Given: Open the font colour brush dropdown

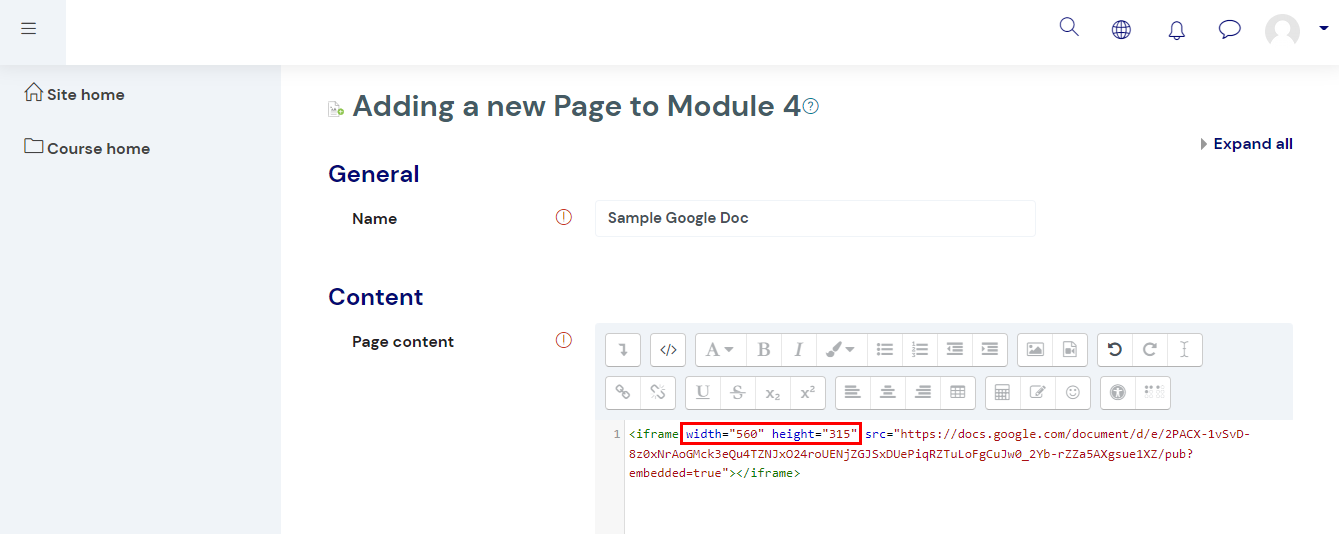Looking at the screenshot, I should click(x=840, y=350).
